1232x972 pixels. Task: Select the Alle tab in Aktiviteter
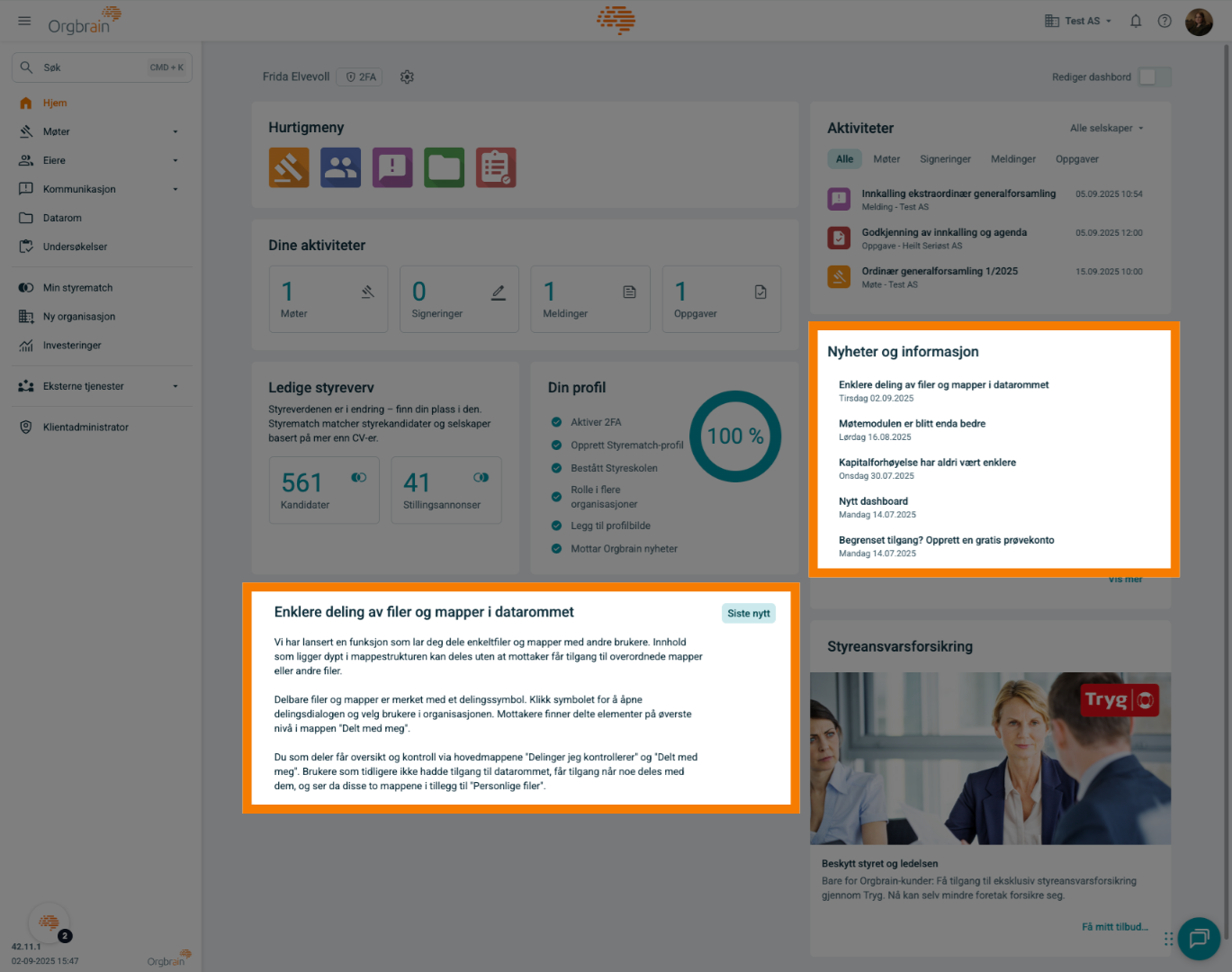click(844, 159)
